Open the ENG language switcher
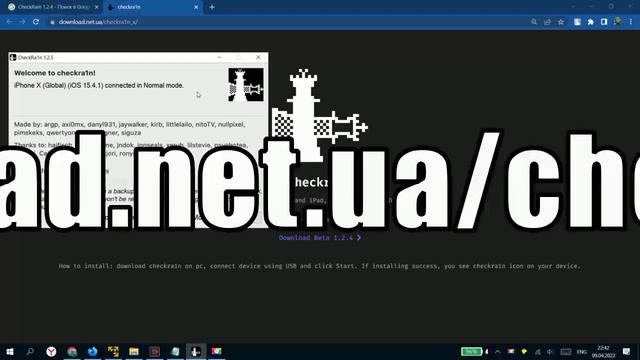Image resolution: width=640 pixels, height=360 pixels. [582, 352]
